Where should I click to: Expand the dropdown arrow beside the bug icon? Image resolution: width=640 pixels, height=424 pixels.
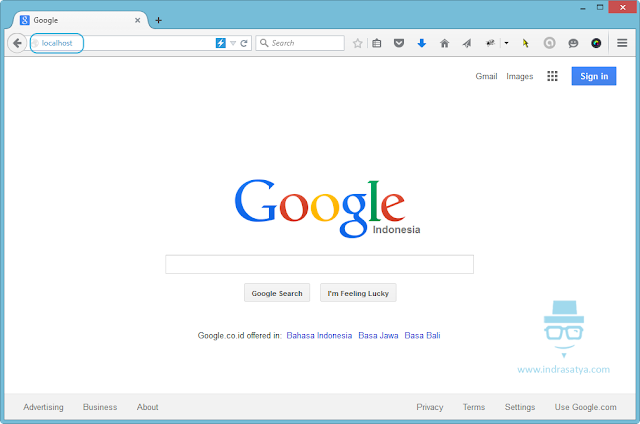tap(507, 43)
